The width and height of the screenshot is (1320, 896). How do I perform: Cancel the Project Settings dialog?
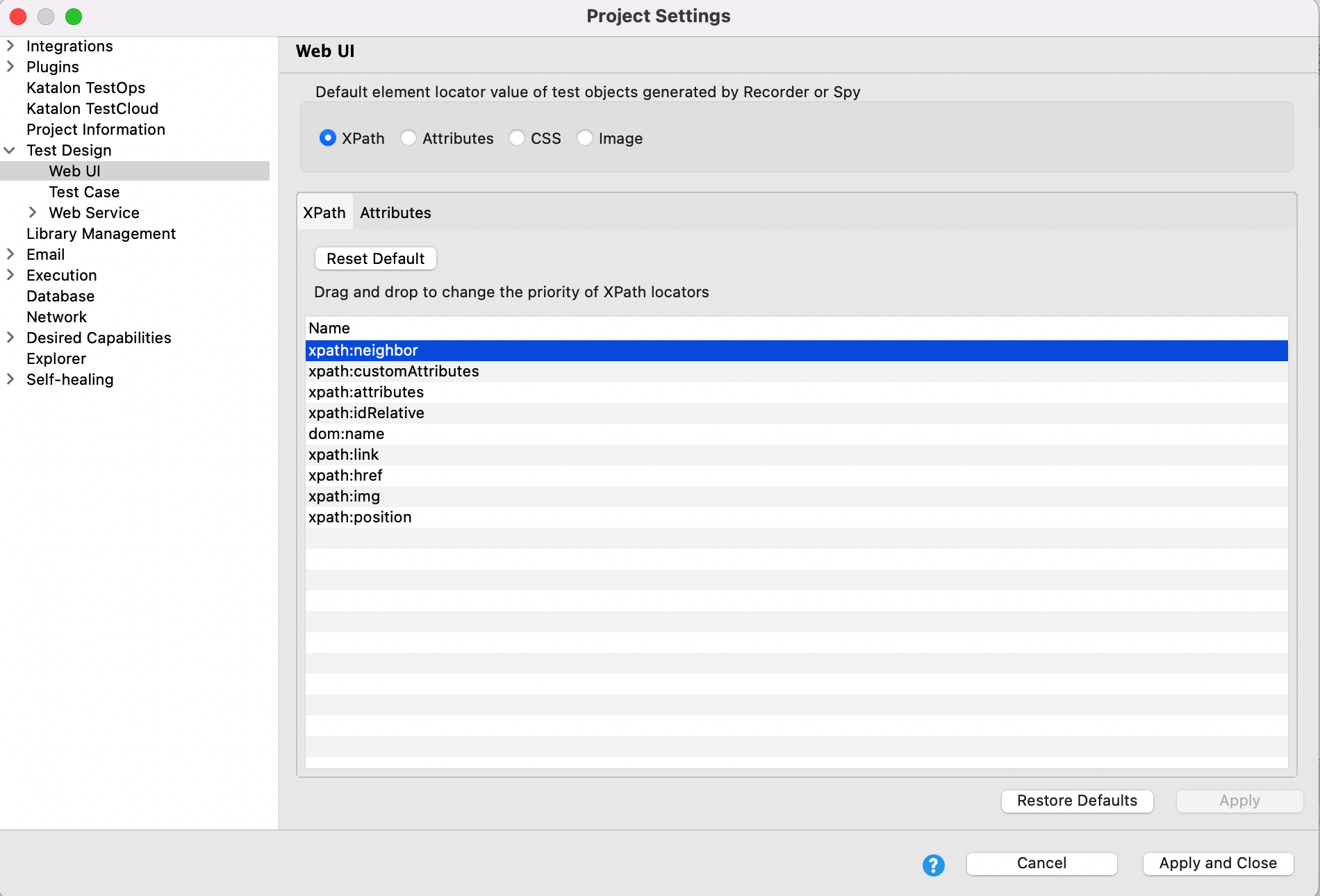tap(1041, 863)
